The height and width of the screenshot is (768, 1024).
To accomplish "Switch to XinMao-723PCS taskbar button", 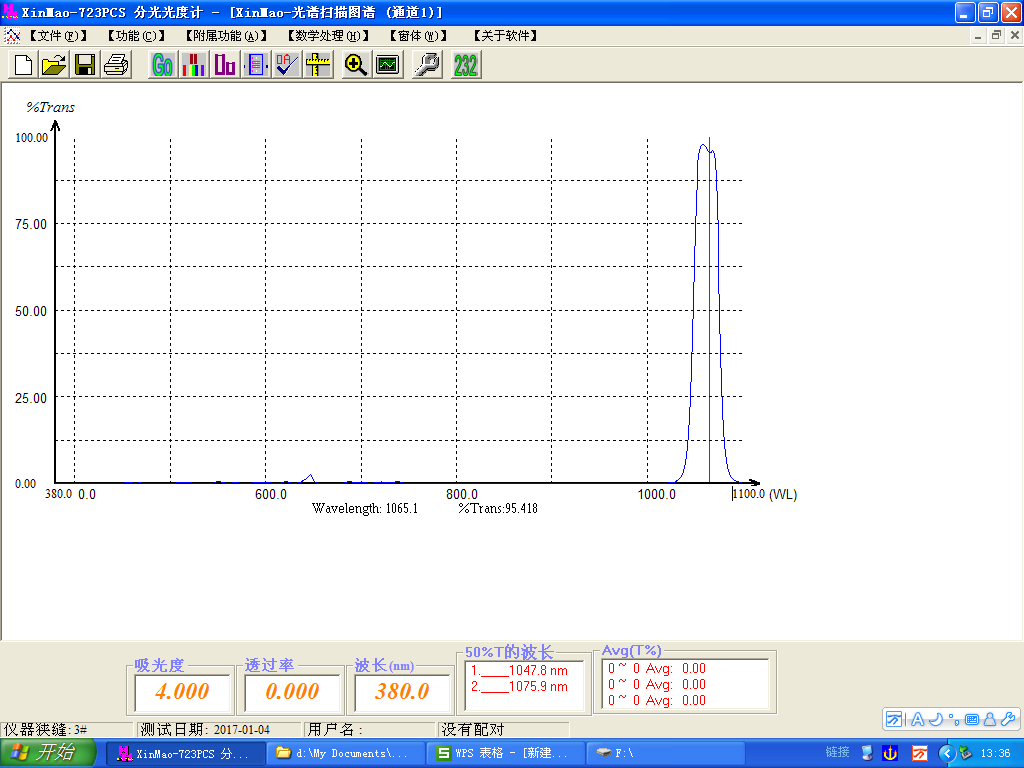I will pyautogui.click(x=185, y=753).
